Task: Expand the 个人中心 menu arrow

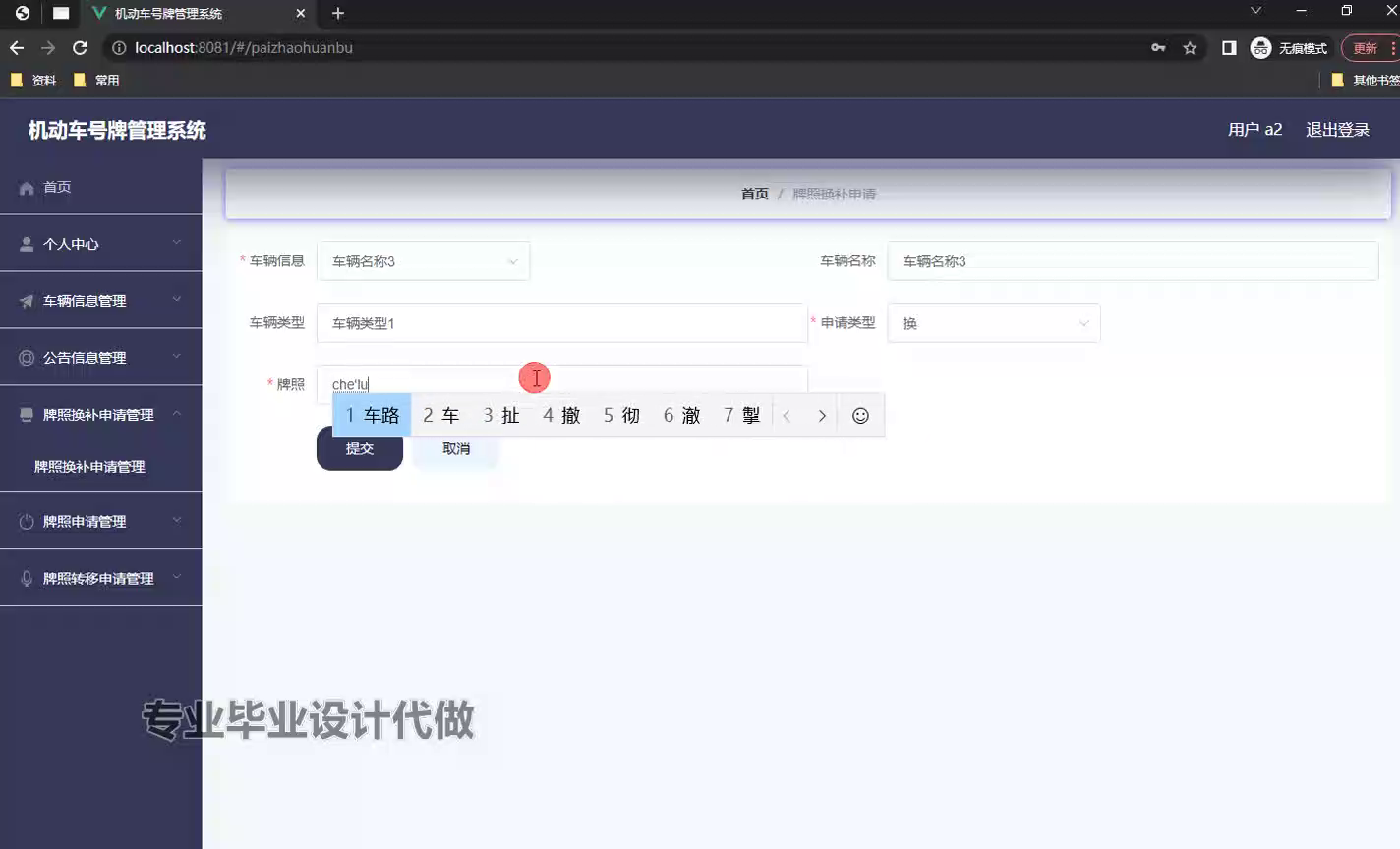Action: (177, 242)
